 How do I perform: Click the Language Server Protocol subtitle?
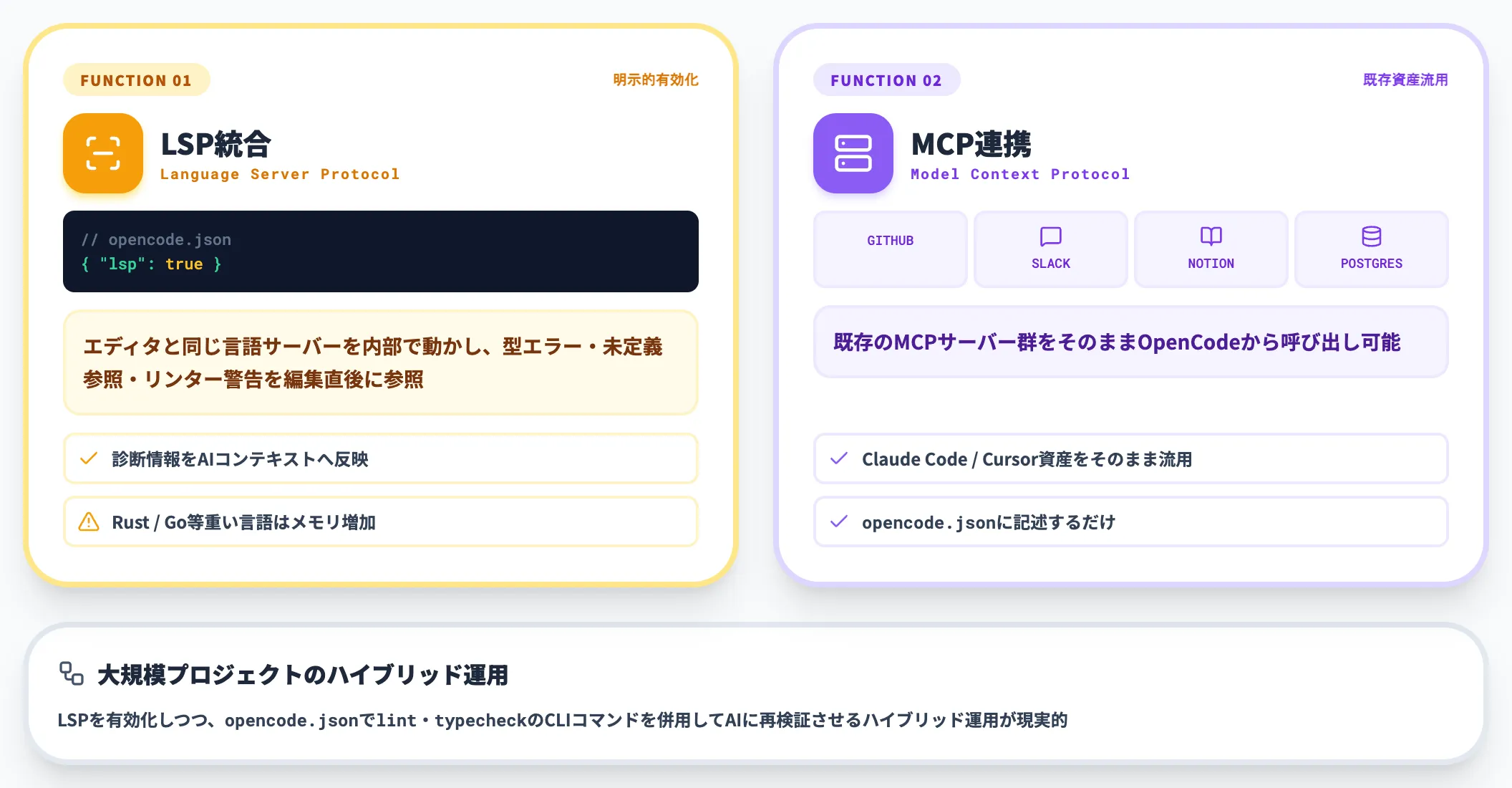pyautogui.click(x=280, y=174)
